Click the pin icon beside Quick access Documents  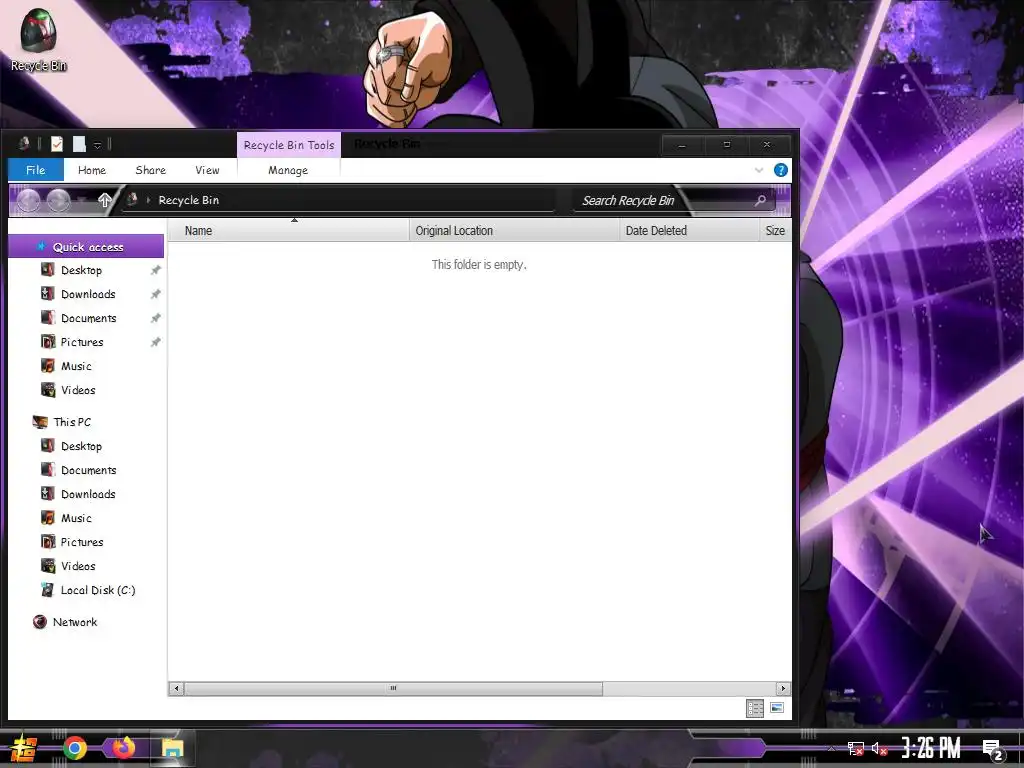click(x=155, y=319)
